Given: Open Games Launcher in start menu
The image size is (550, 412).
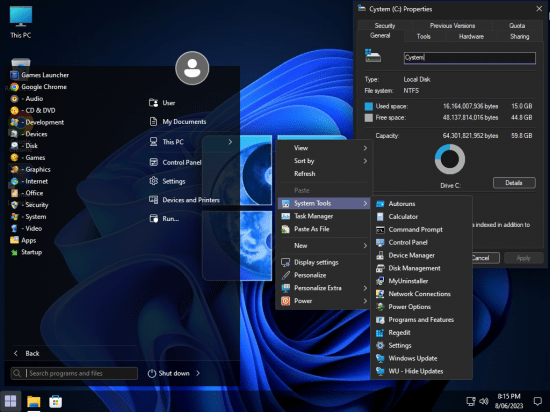Looking at the screenshot, I should (39, 75).
